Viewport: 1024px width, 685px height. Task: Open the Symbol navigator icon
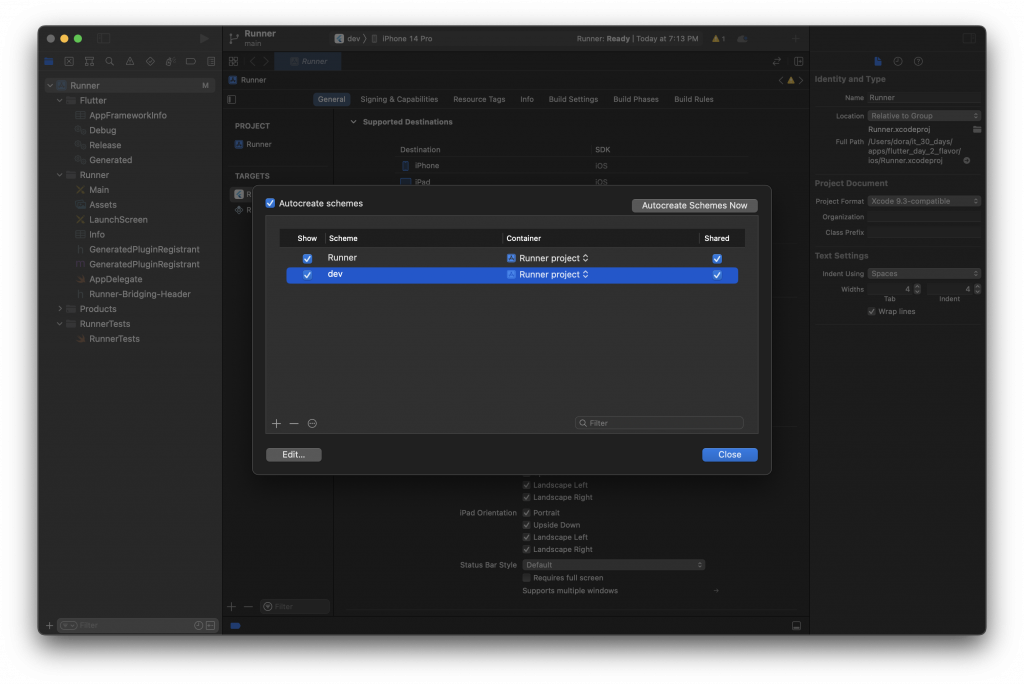coord(89,61)
